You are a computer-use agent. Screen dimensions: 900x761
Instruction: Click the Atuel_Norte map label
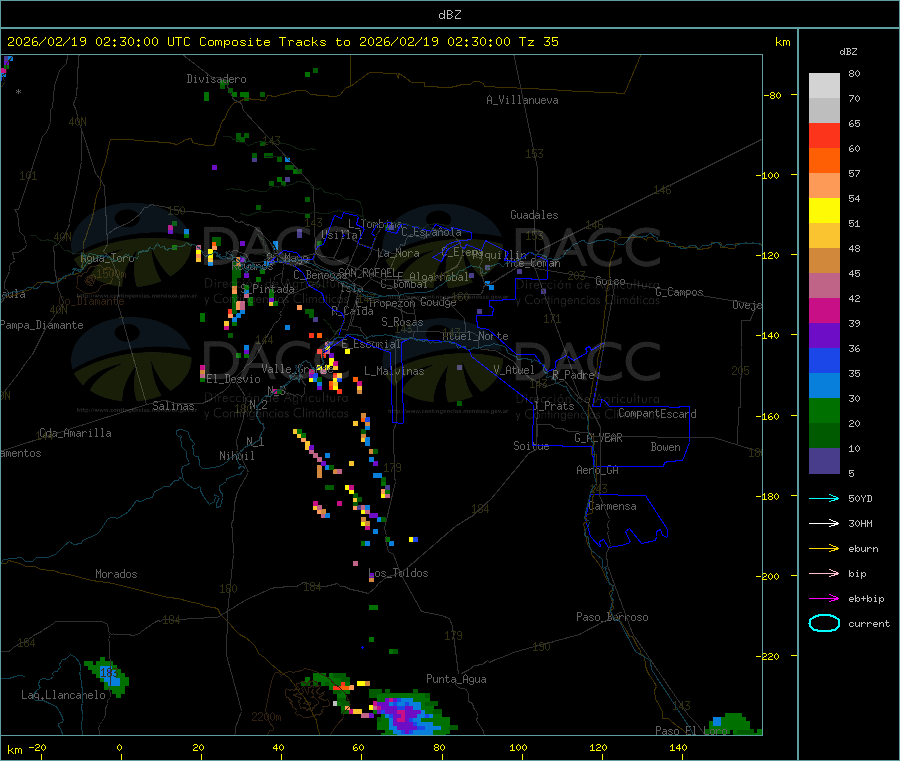coord(475,336)
